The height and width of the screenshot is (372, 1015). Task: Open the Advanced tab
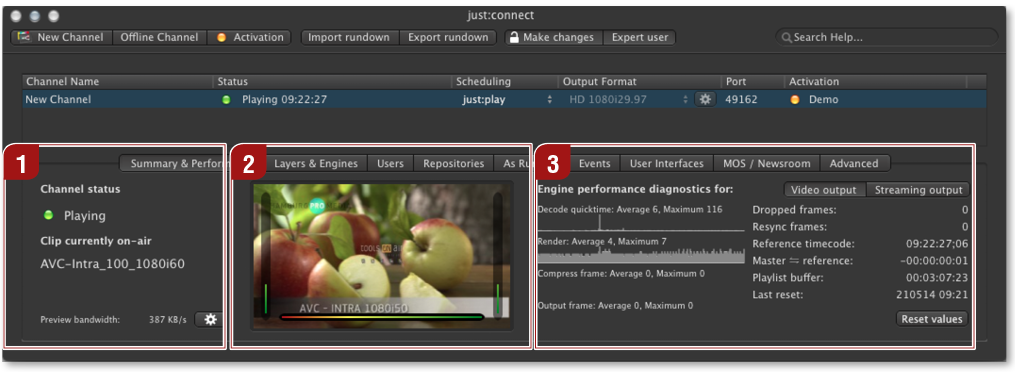[854, 164]
